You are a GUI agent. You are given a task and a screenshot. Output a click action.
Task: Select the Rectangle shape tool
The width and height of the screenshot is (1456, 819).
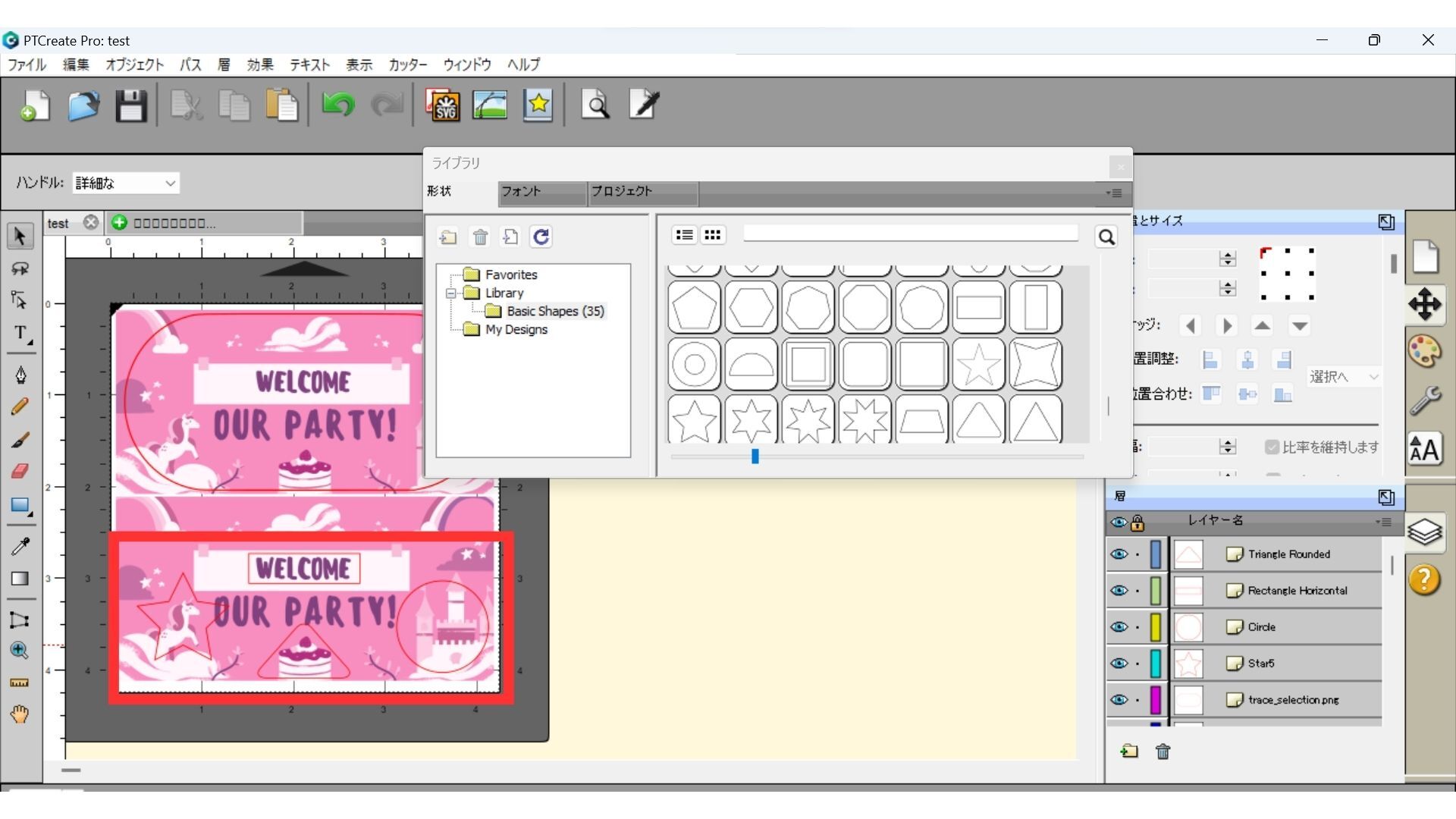(20, 506)
